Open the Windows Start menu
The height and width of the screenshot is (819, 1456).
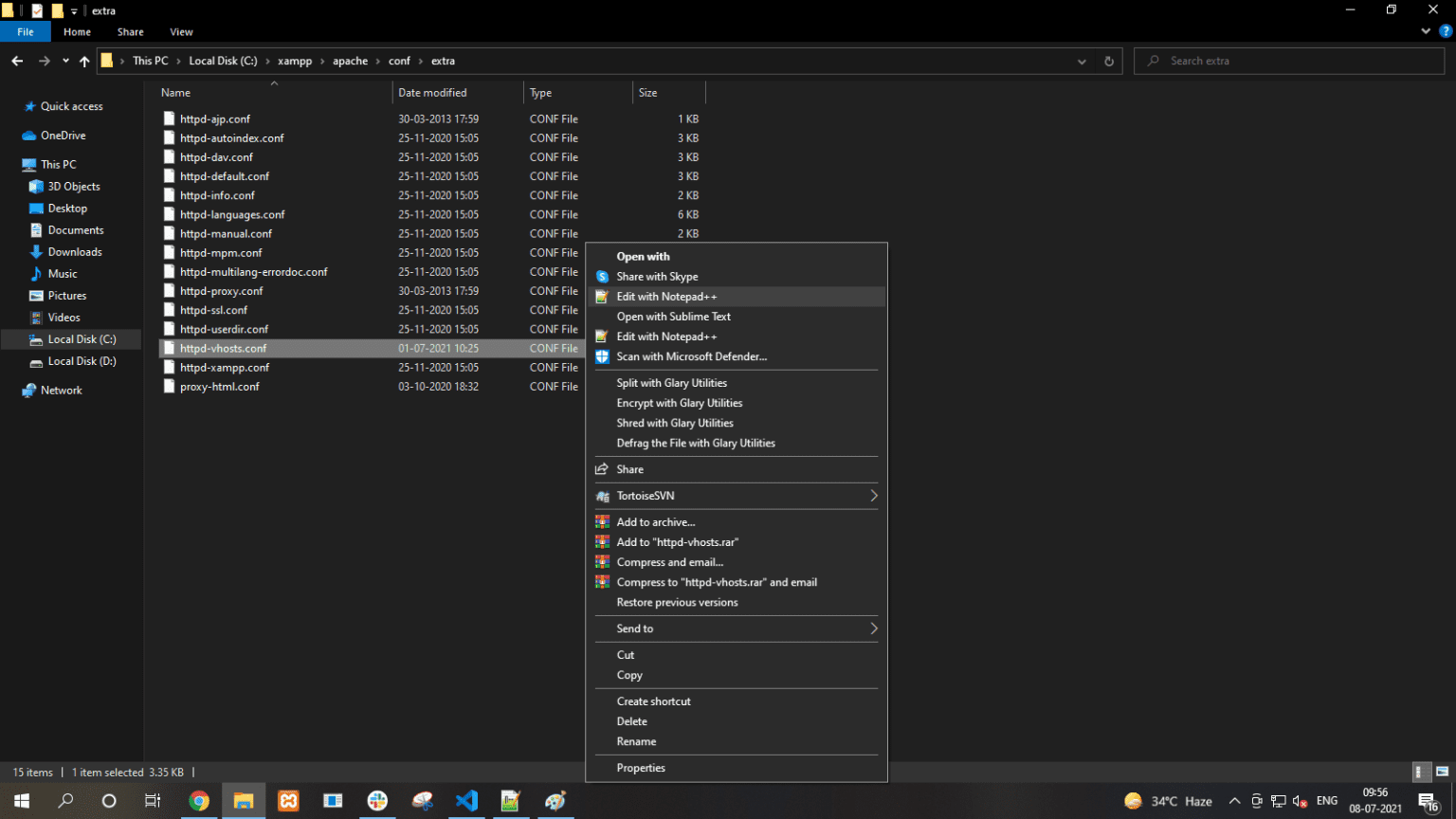[20, 801]
